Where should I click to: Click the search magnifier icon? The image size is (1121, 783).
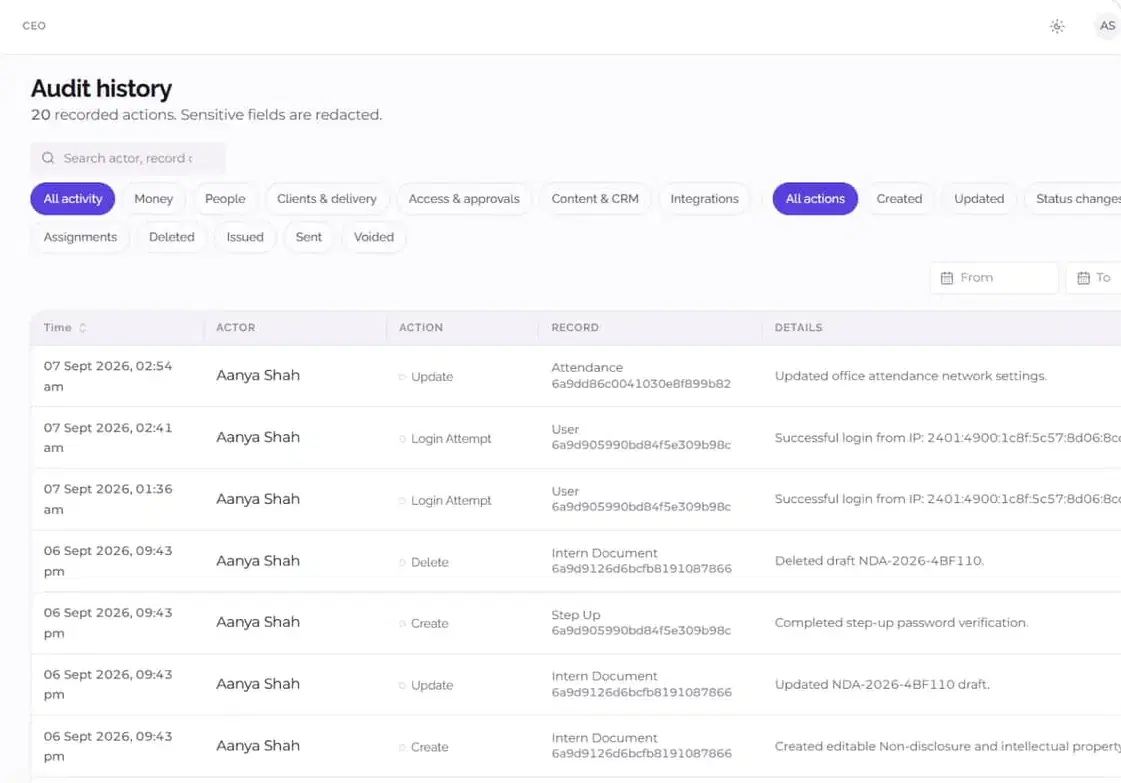point(48,158)
